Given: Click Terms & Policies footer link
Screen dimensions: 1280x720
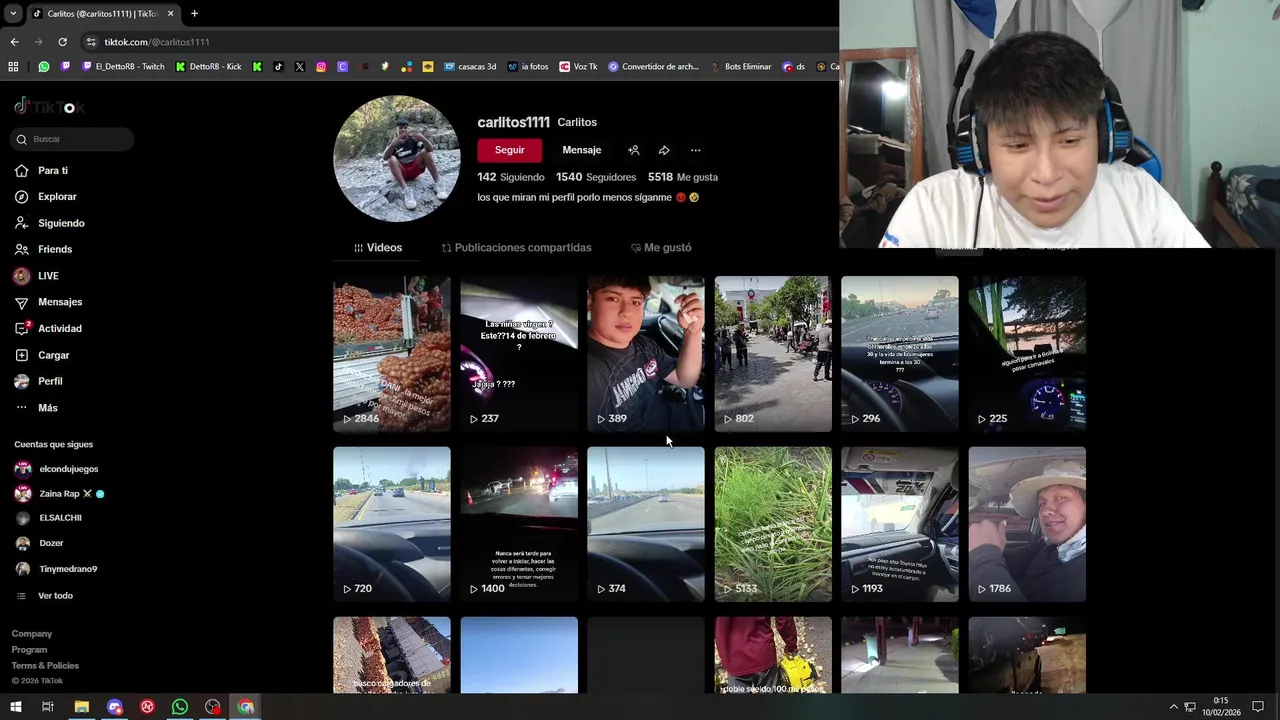Looking at the screenshot, I should tap(45, 666).
